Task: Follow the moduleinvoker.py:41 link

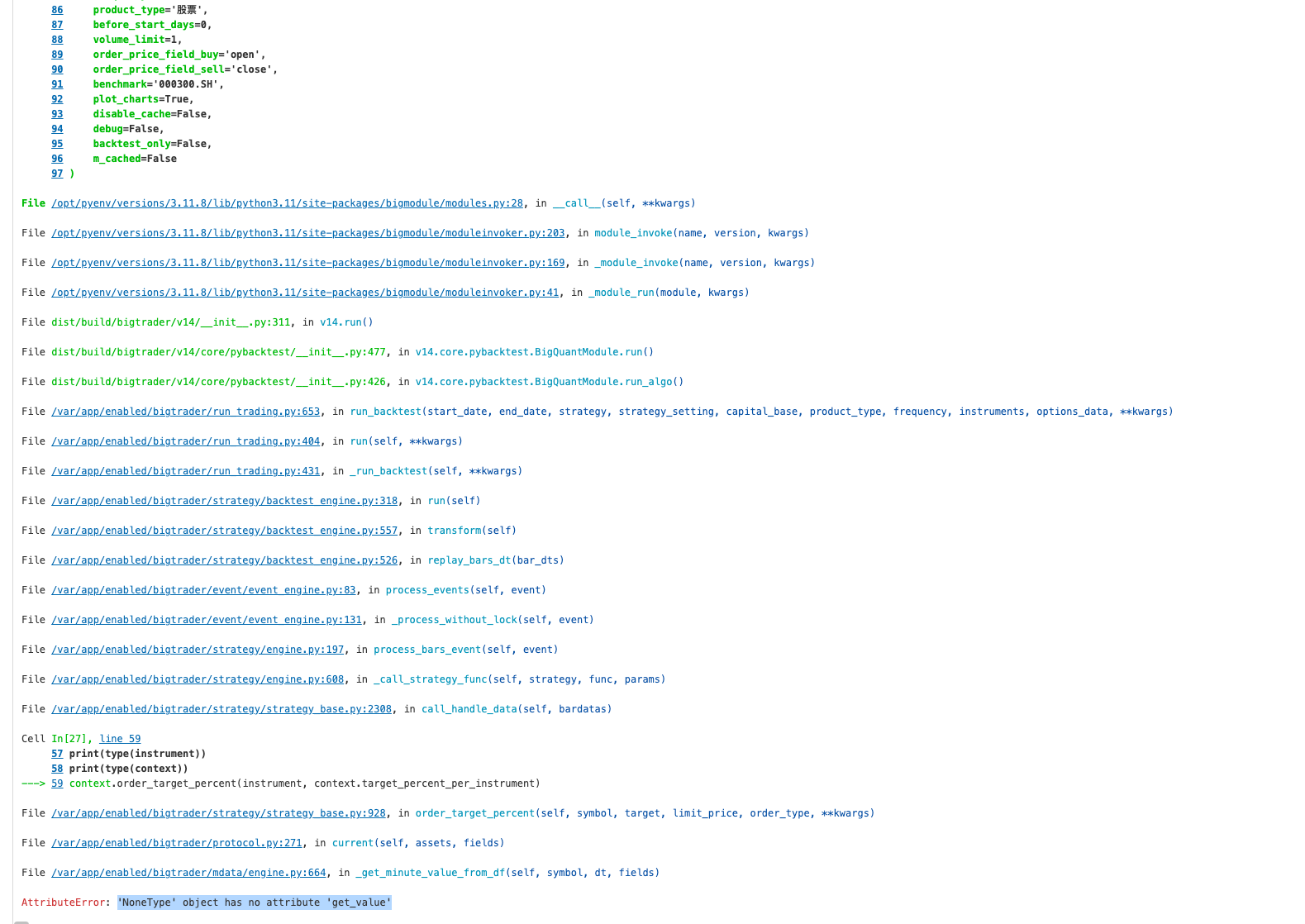Action: click(x=305, y=293)
